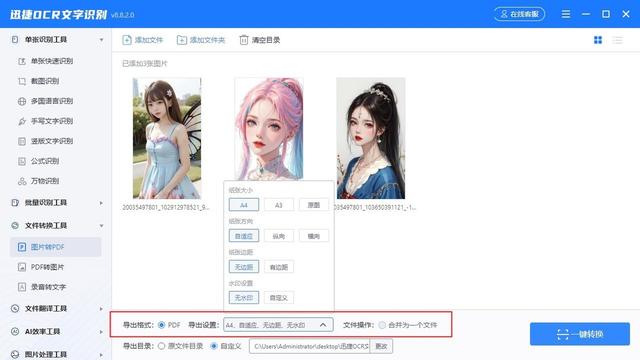640x360 pixels.
Task: Expand the 批量识别工具 section
Action: pos(101,203)
